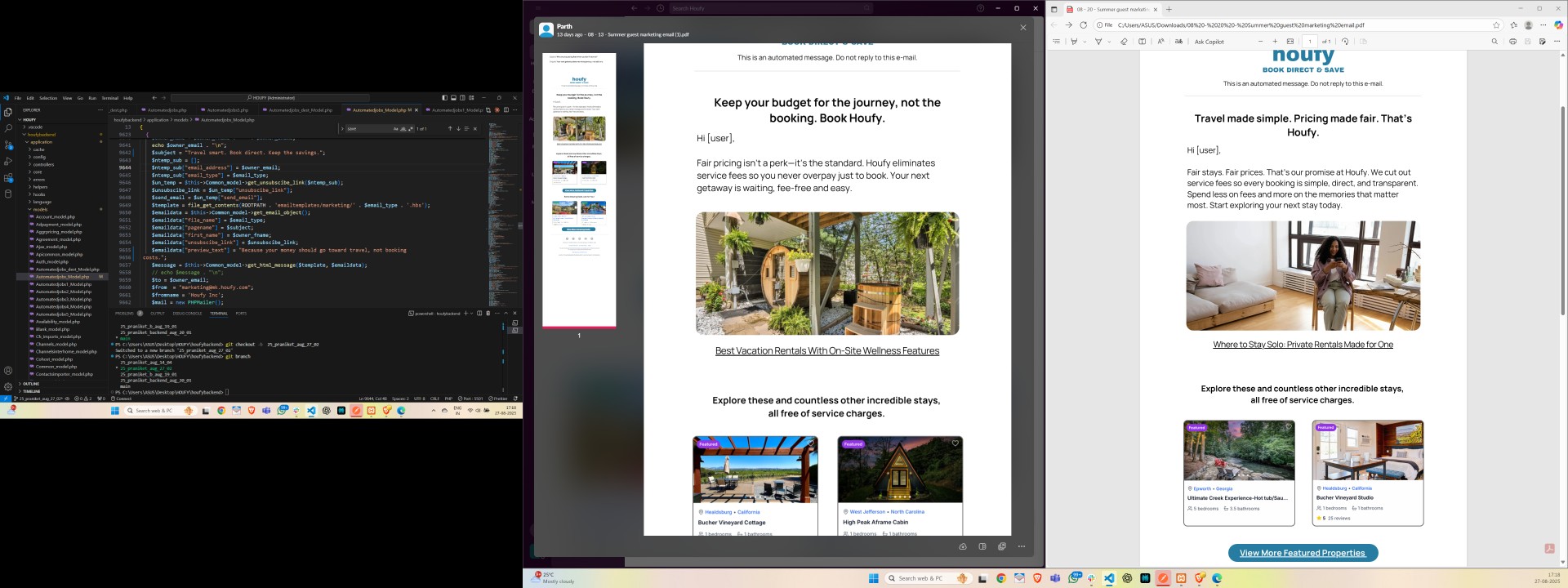Open the Extensions view in VS Code
This screenshot has width=1568, height=588.
pos(8,177)
